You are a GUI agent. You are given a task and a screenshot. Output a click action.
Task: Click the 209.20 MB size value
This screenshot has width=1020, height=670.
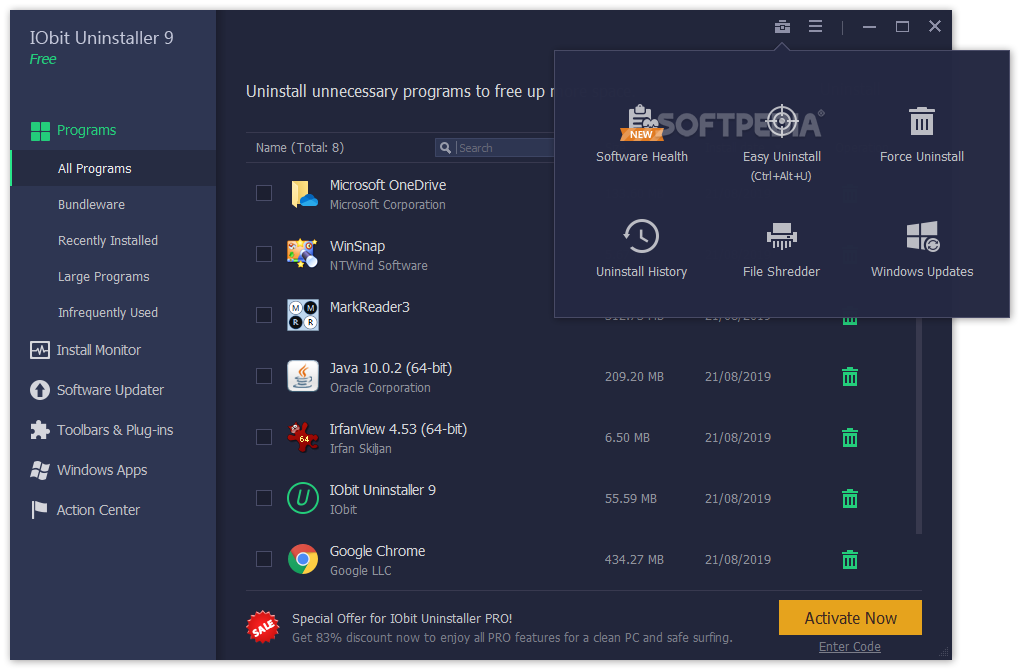tap(634, 377)
